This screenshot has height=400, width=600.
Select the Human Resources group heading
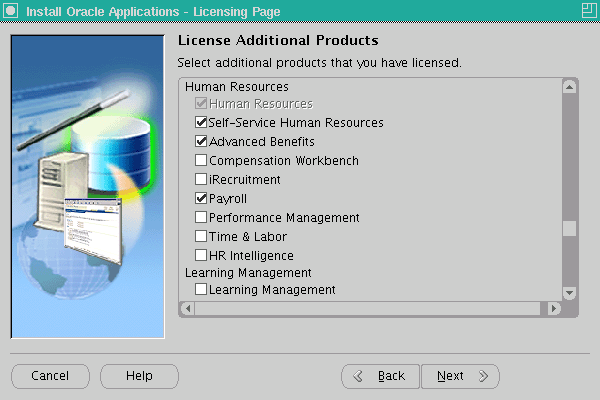[x=237, y=87]
